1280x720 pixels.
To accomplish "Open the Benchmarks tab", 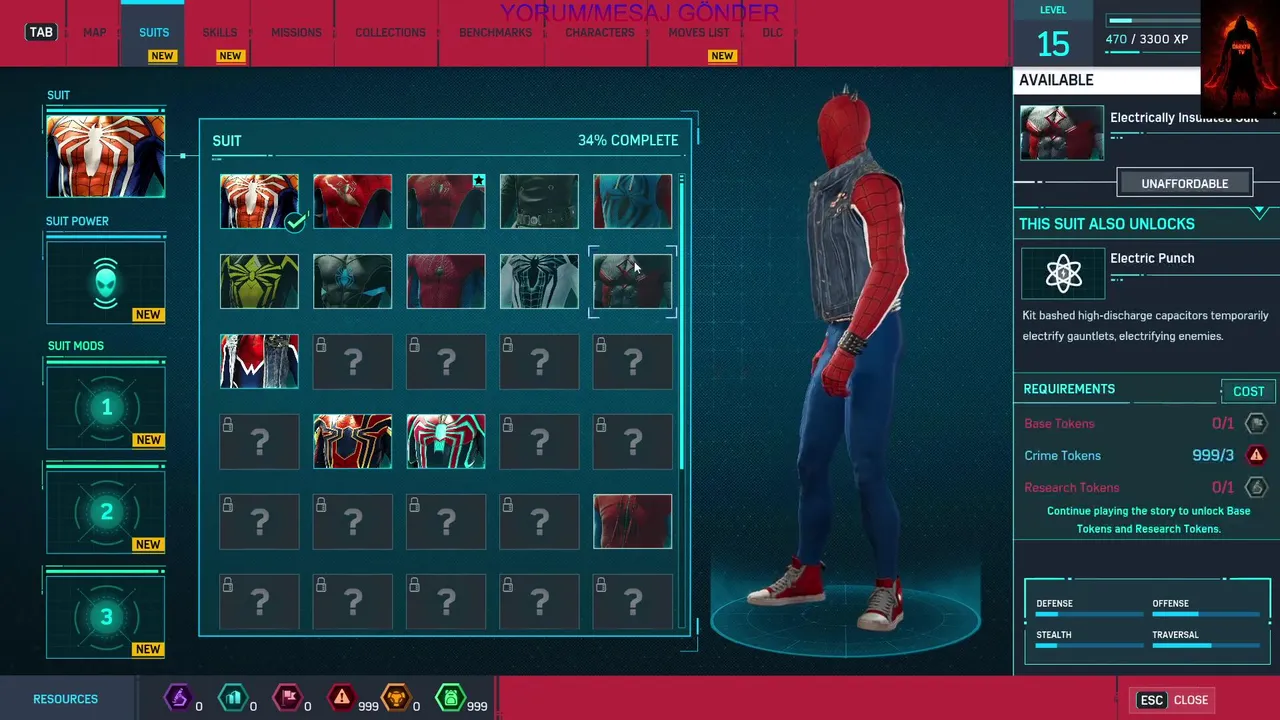I will point(495,32).
